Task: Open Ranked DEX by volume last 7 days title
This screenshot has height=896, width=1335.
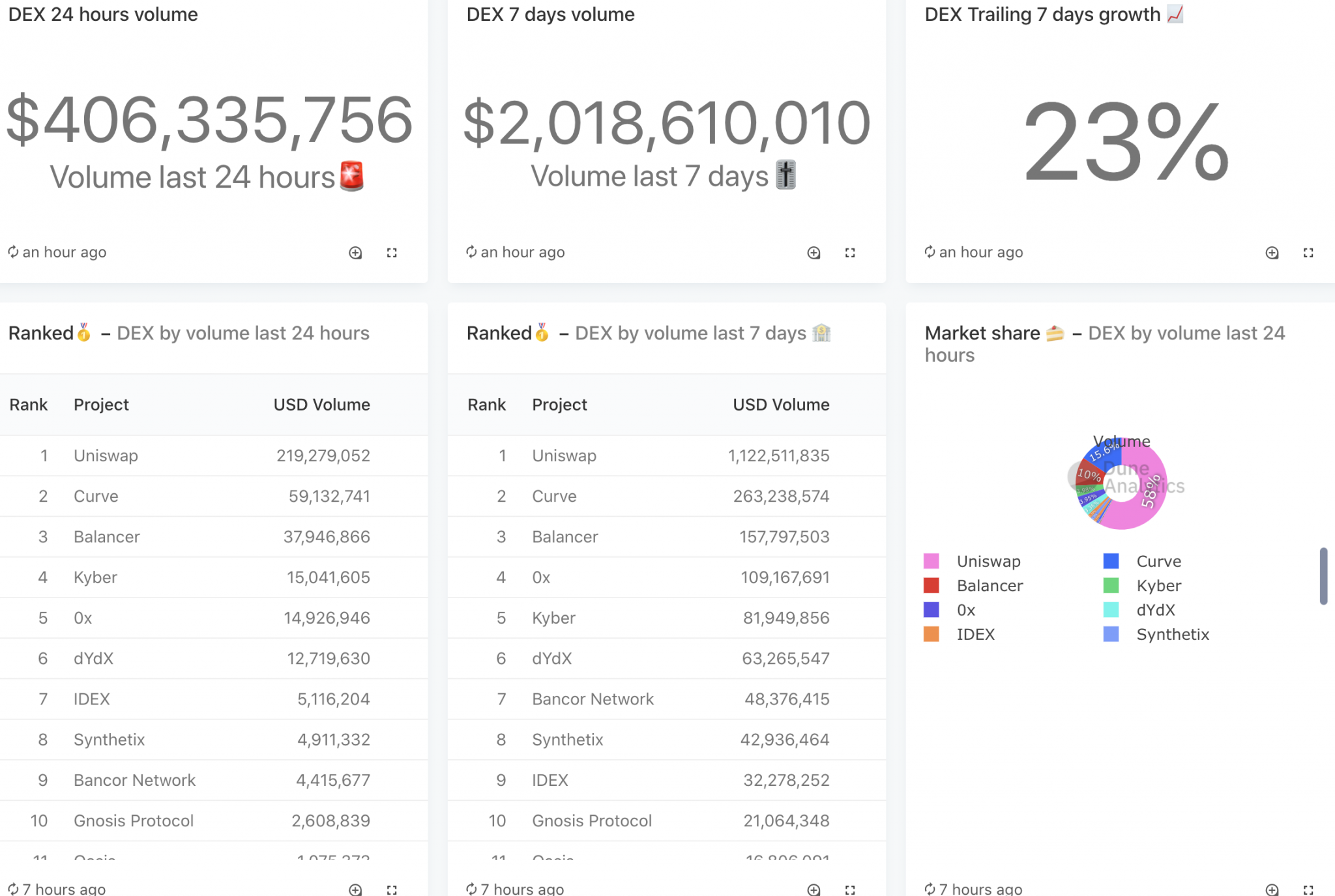Action: point(649,333)
